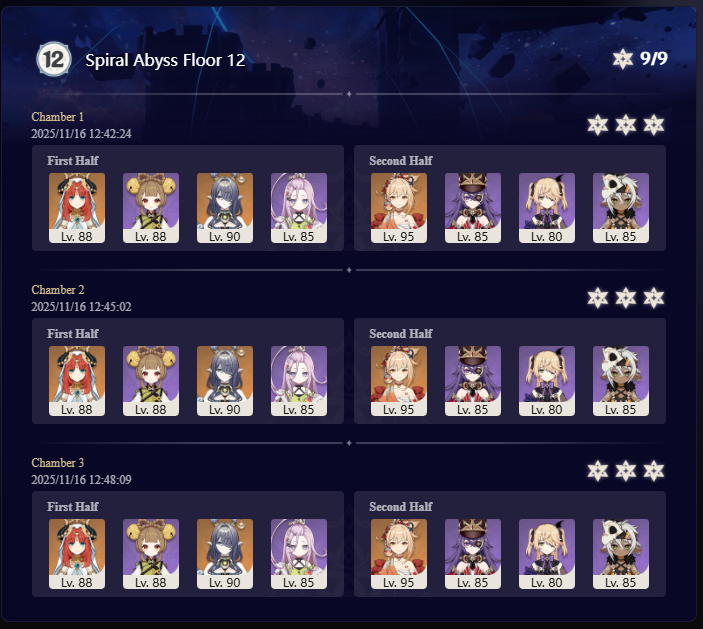703x629 pixels.
Task: Select purple-haired hat character in Chamber 3
Action: 473,554
